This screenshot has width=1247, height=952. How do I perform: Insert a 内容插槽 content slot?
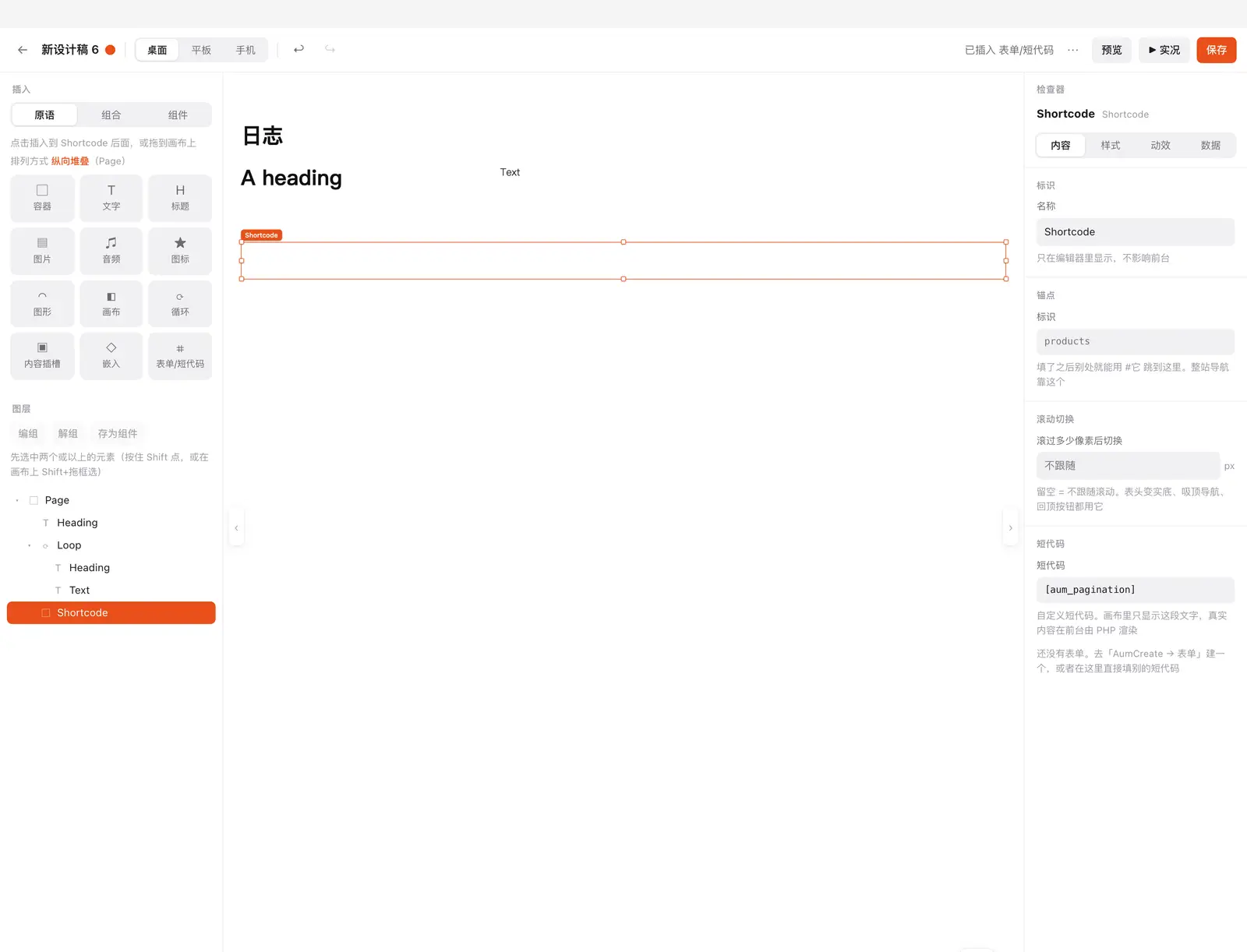point(42,356)
